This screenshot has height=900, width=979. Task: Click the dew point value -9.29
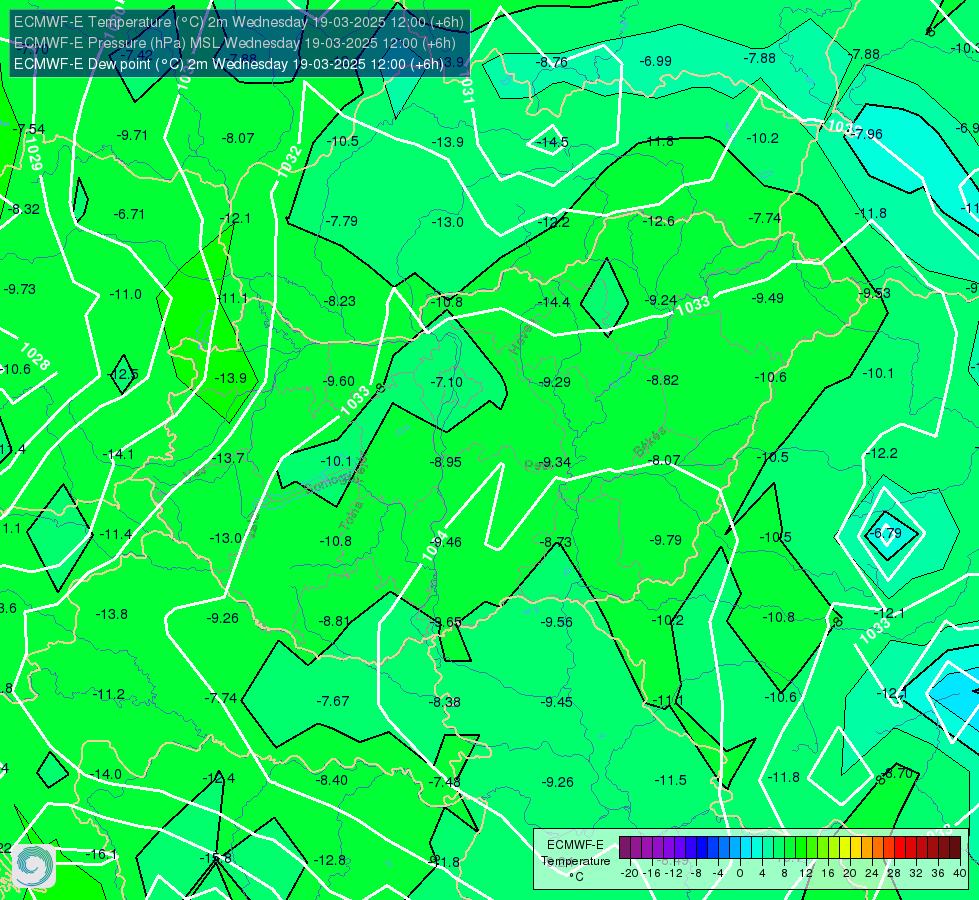(x=554, y=382)
